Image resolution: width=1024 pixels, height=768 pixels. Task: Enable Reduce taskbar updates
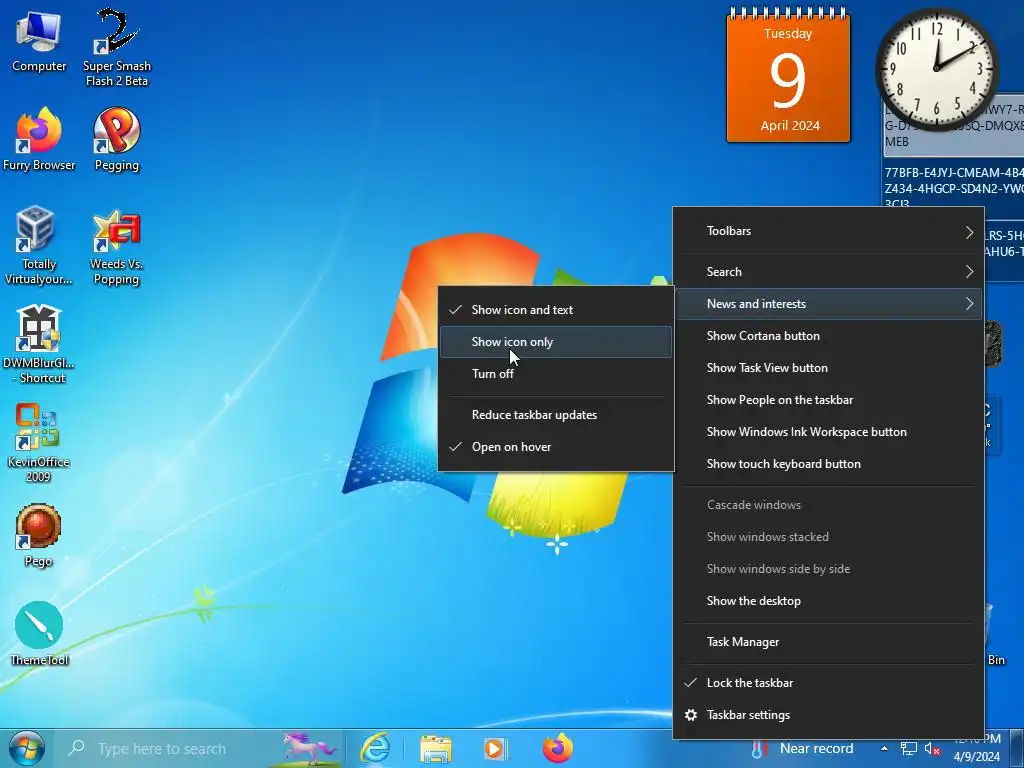[556, 415]
